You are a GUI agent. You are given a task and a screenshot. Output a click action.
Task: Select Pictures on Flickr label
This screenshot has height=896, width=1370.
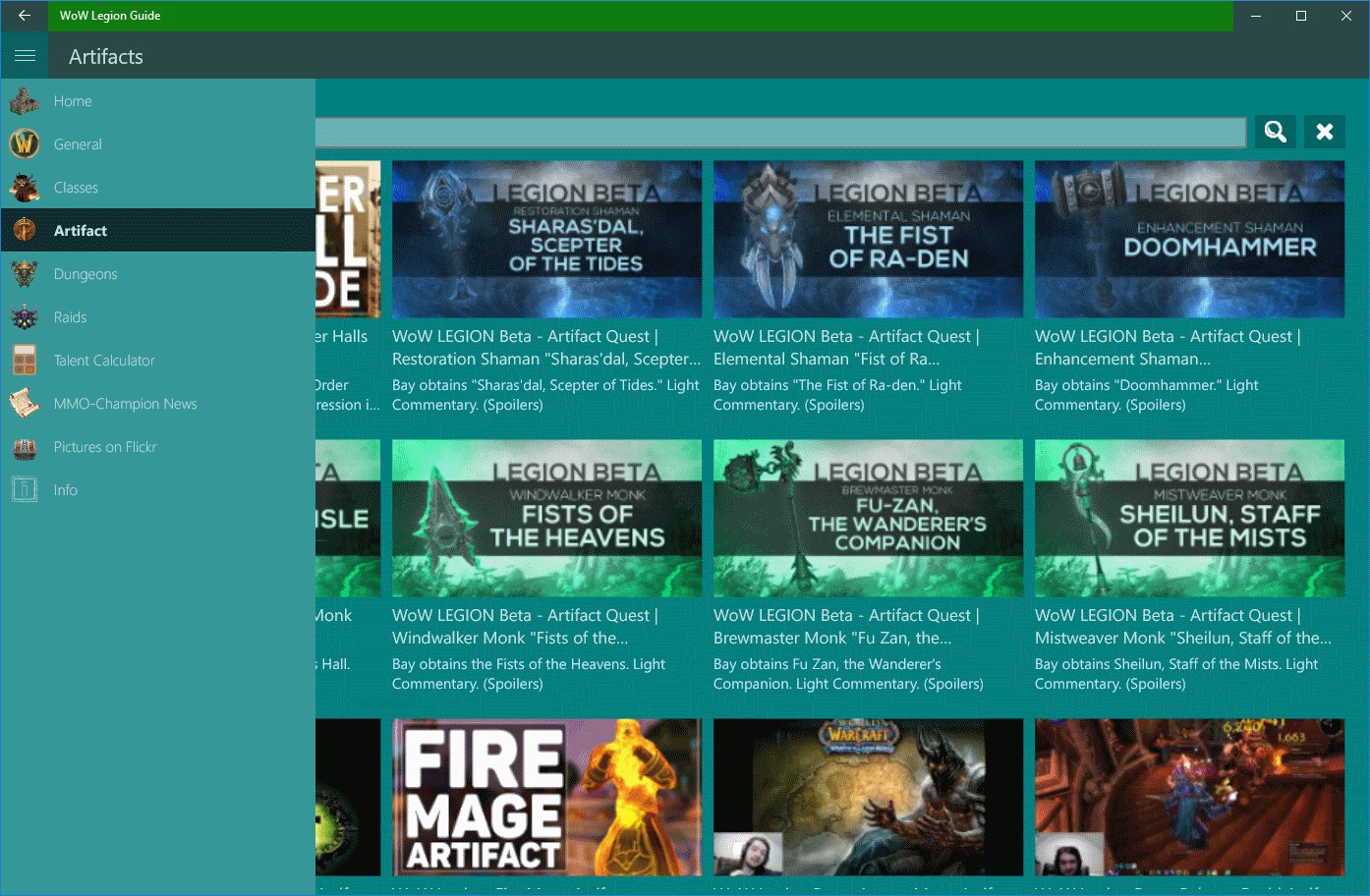(x=105, y=447)
